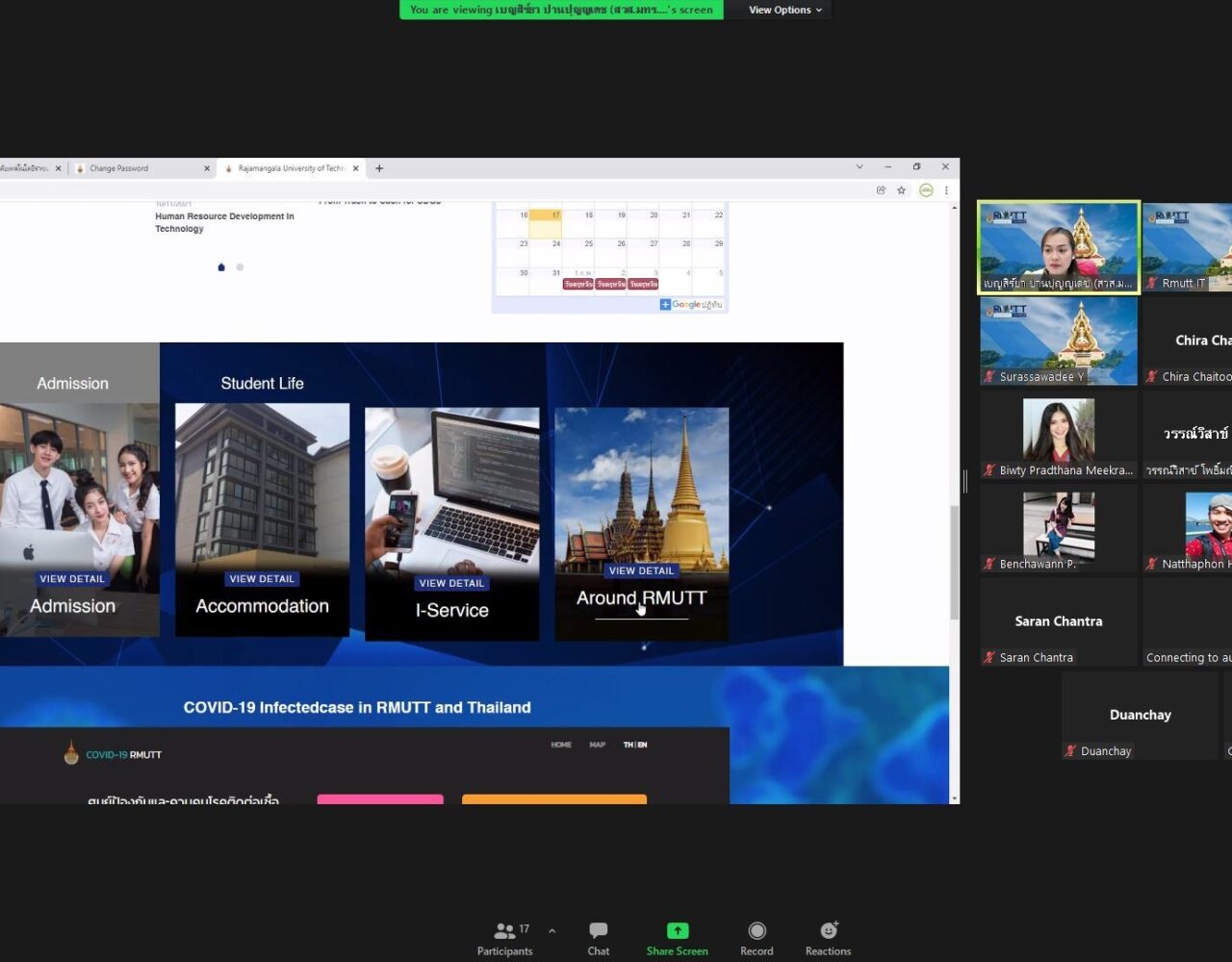Open the browser three-dot menu
The height and width of the screenshot is (962, 1232).
tap(946, 190)
